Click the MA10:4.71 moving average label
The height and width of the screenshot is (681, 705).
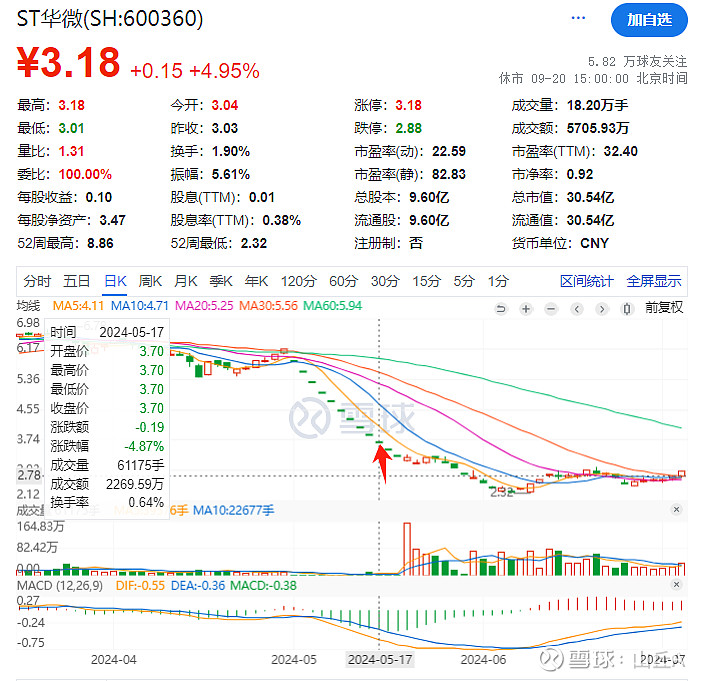point(140,306)
